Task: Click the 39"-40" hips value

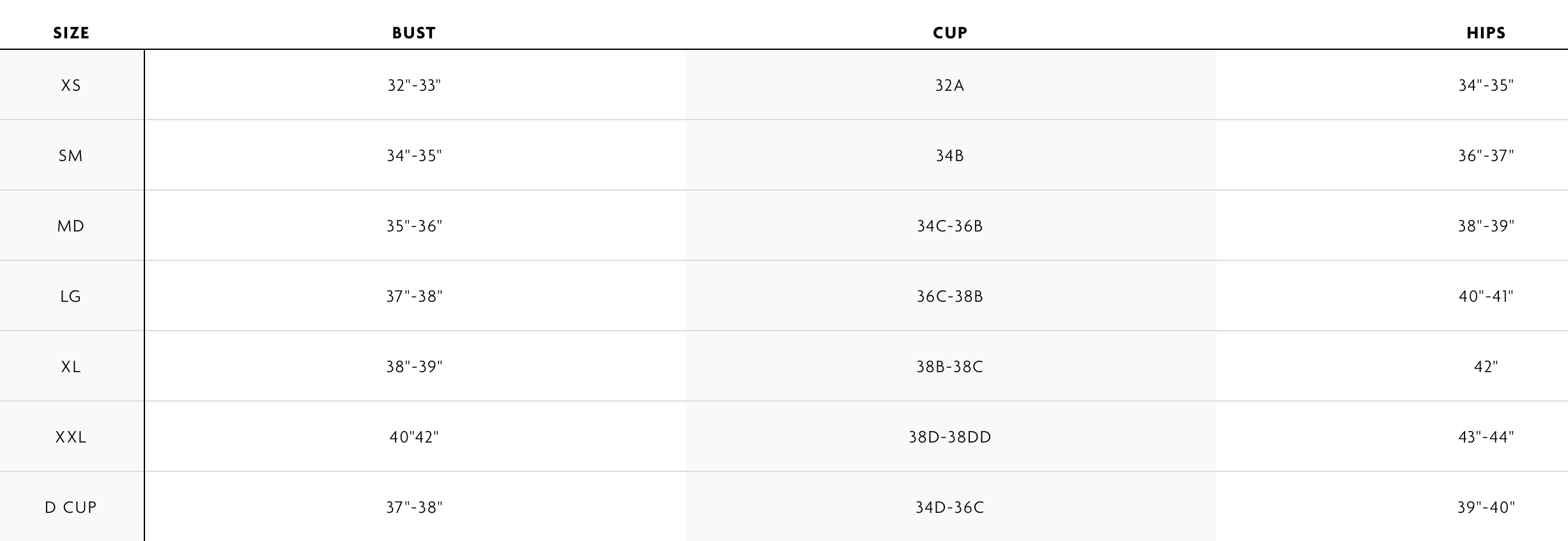Action: coord(1486,508)
